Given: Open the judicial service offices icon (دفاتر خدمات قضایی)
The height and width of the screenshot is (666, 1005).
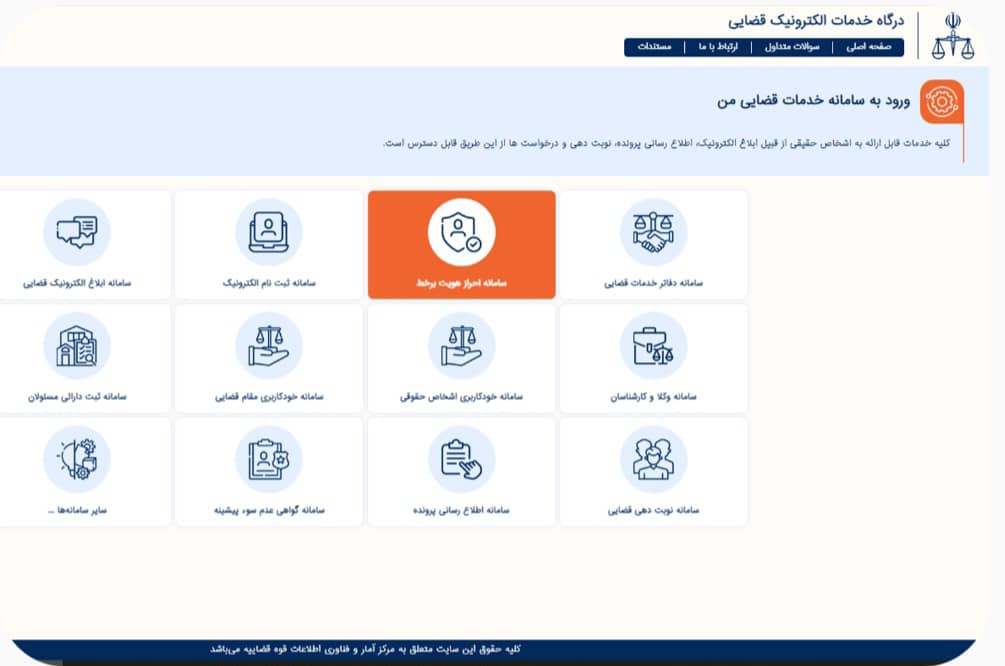Looking at the screenshot, I should coord(653,232).
